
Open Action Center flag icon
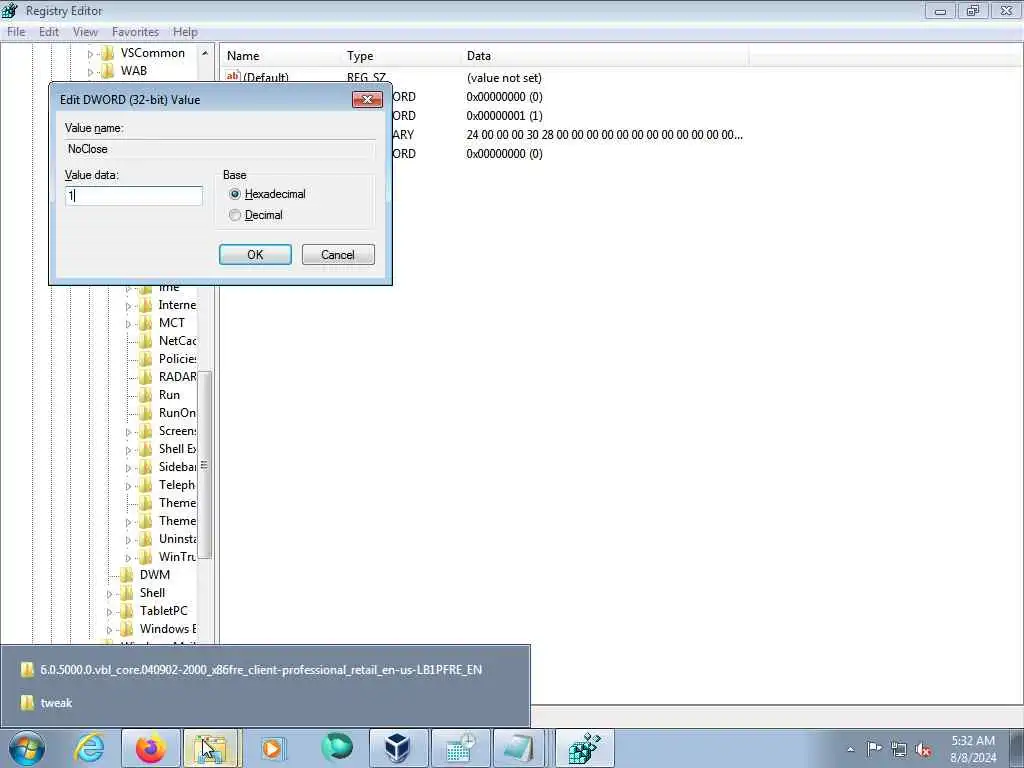coord(874,748)
